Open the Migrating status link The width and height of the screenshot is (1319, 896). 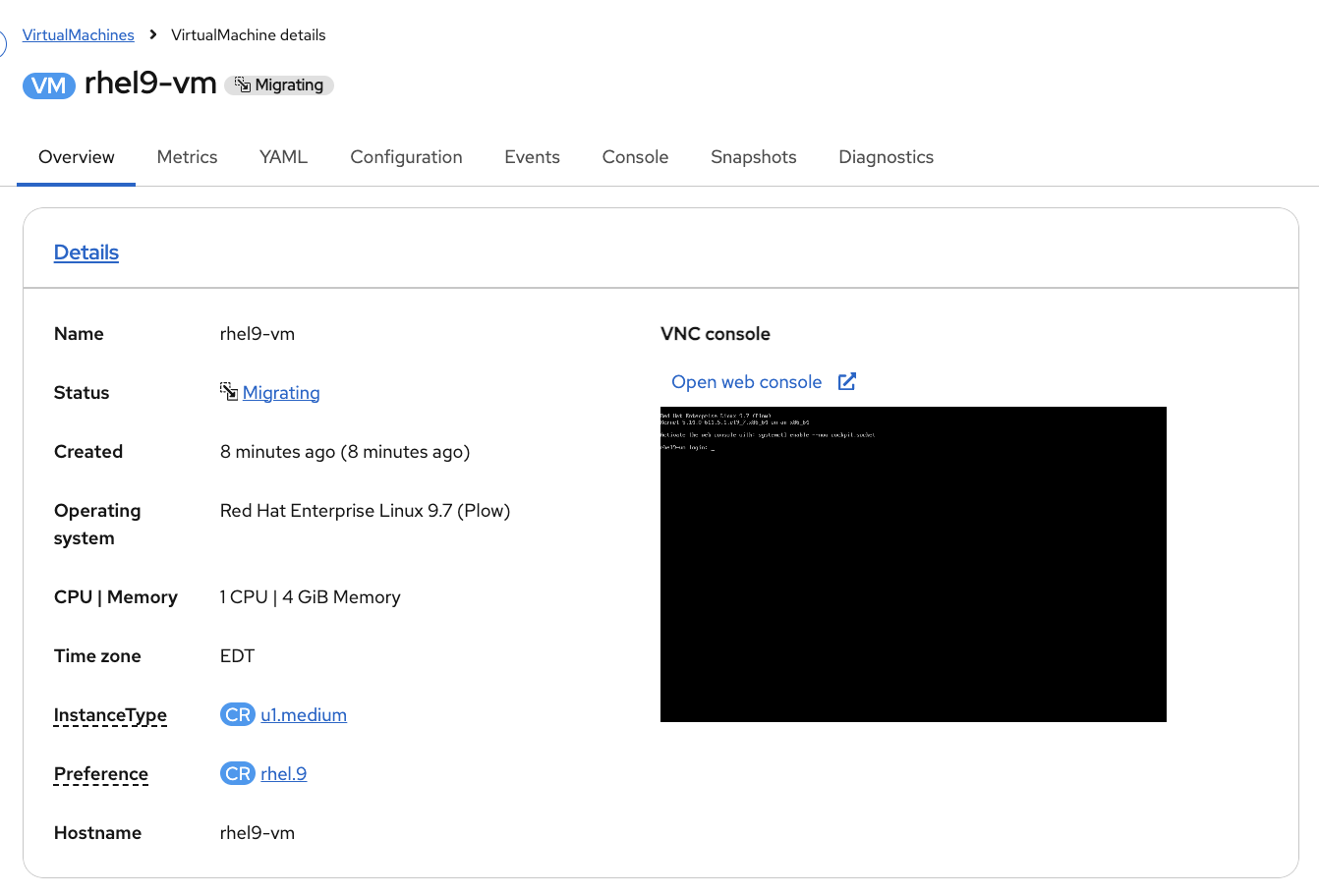[281, 392]
